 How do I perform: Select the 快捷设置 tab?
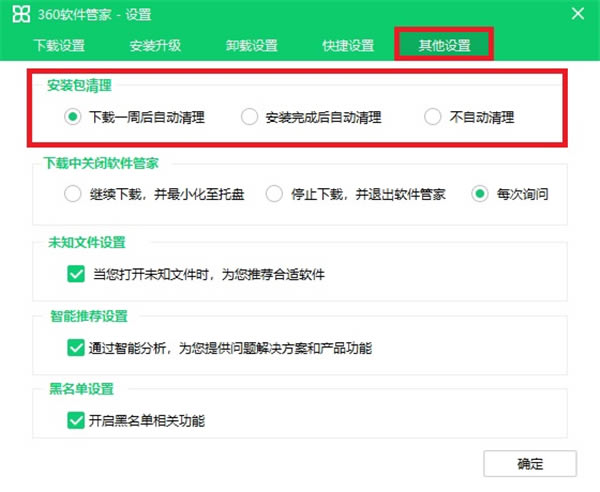click(x=348, y=46)
